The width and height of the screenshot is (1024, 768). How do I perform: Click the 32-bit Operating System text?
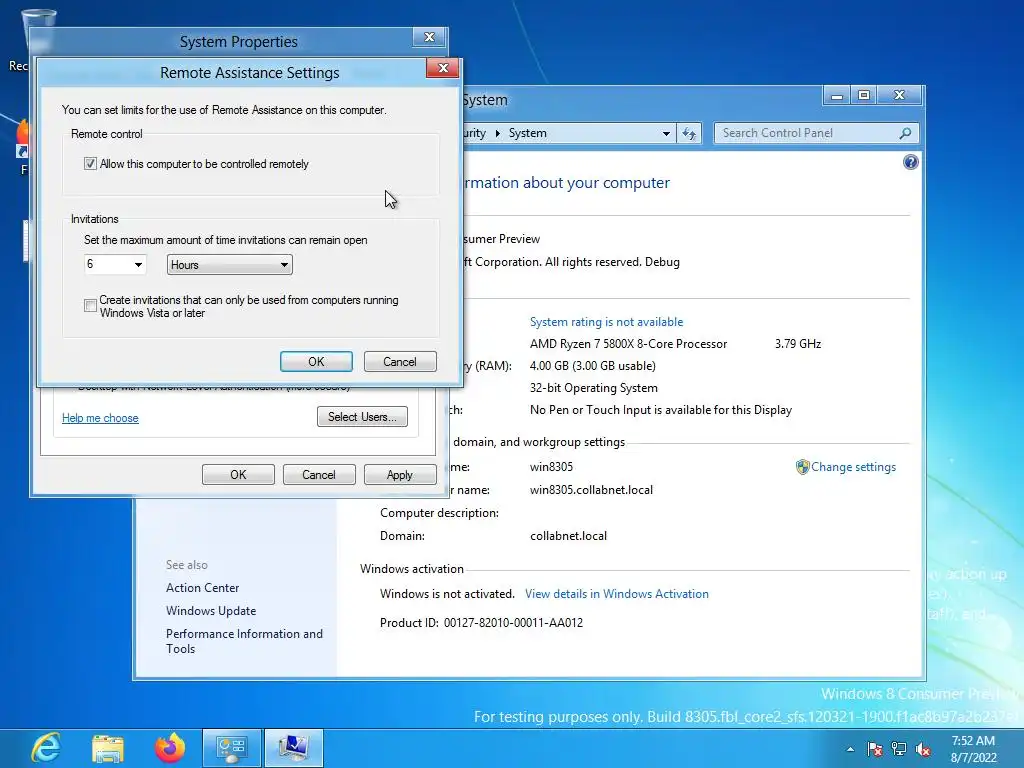[x=594, y=388]
